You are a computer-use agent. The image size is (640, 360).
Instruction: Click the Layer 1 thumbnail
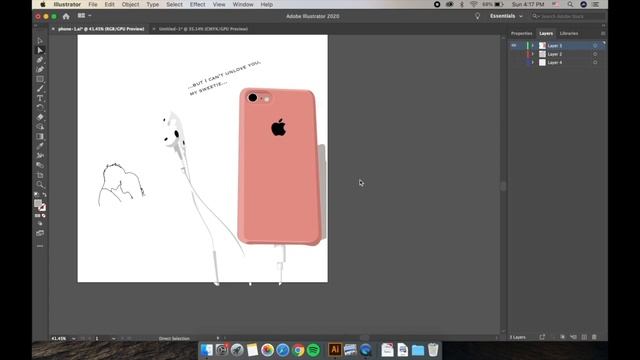(542, 45)
